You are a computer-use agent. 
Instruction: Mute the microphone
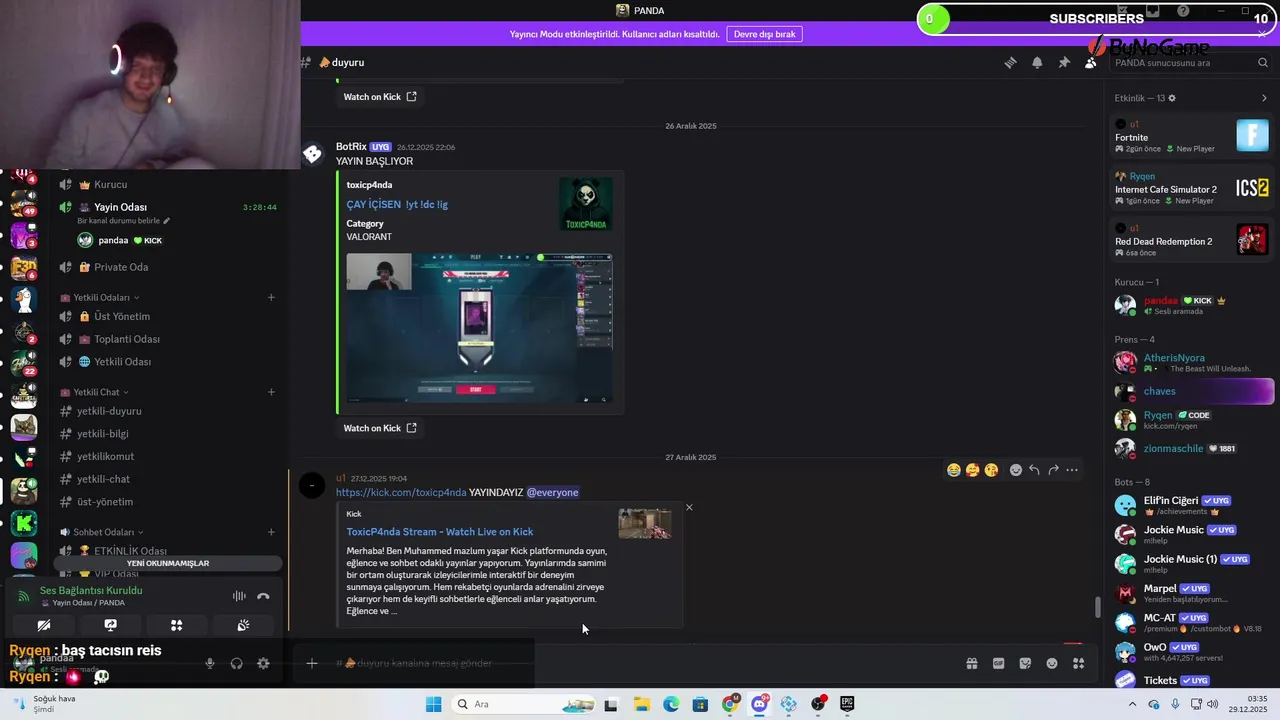210,663
